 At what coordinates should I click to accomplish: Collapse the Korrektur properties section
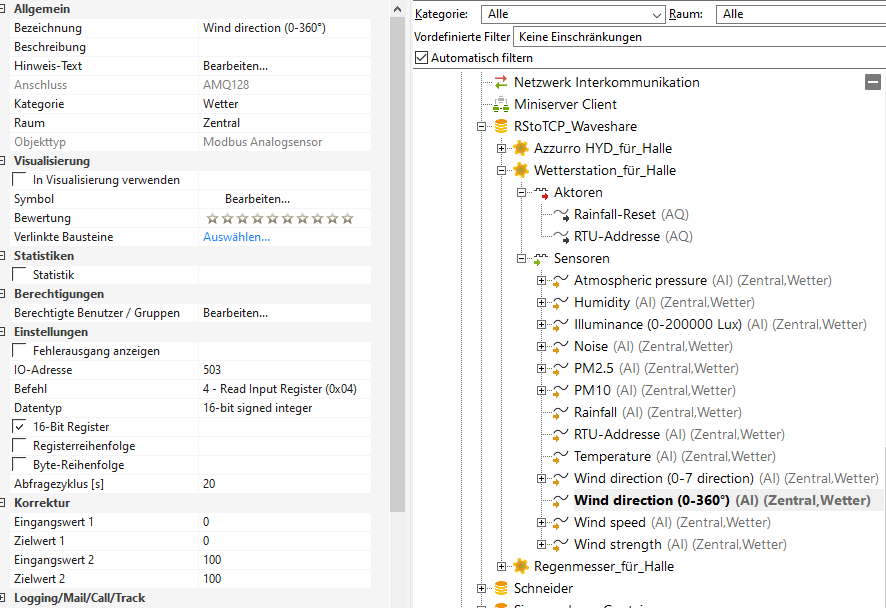click(x=2, y=503)
